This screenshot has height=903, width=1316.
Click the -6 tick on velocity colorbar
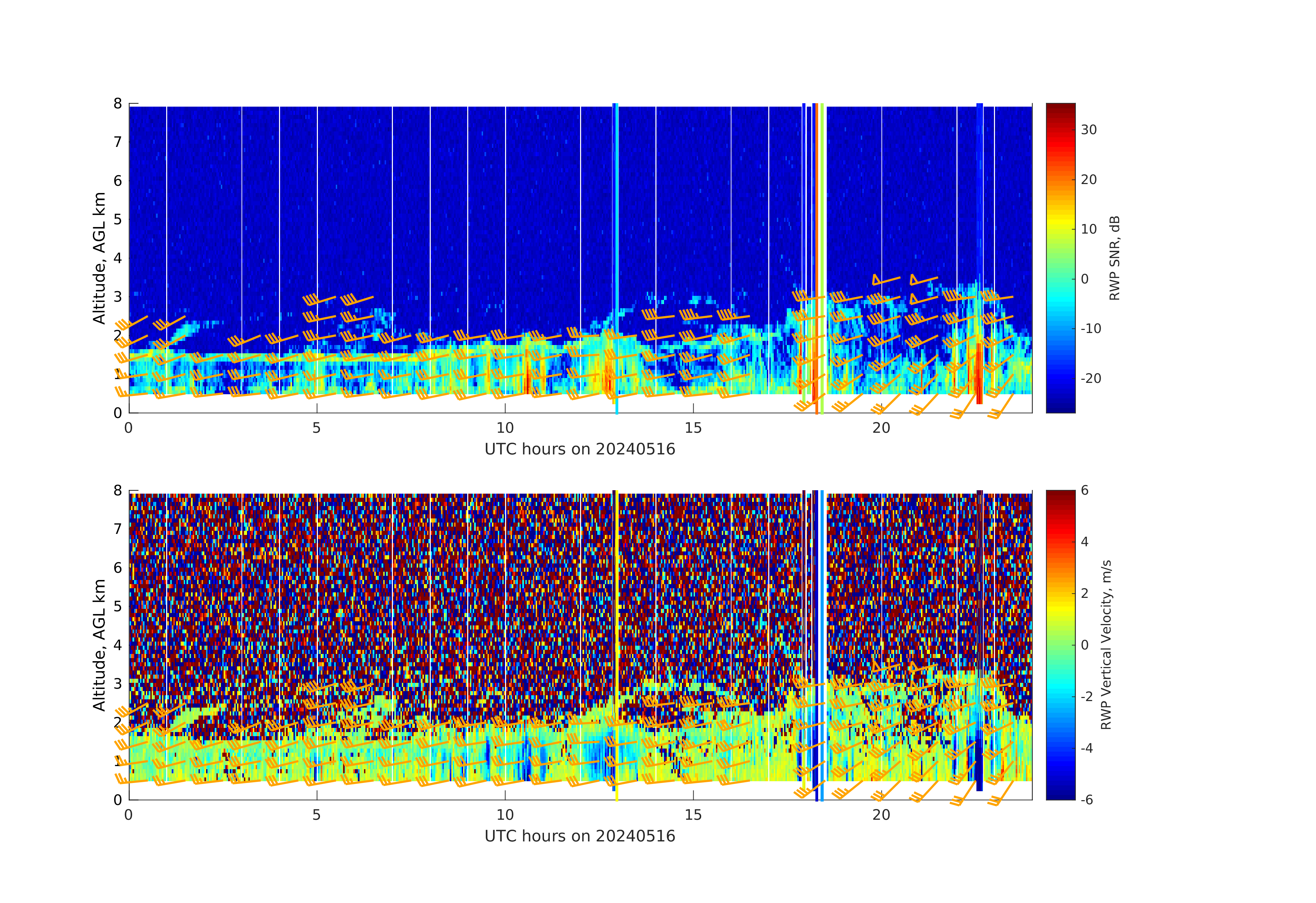pos(1087,799)
